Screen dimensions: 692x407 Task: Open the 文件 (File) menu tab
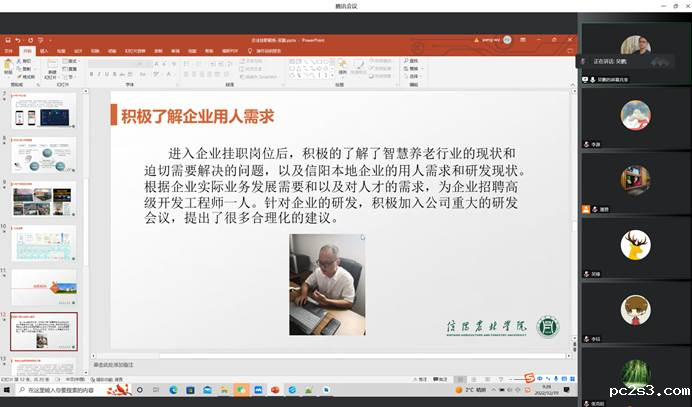pyautogui.click(x=8, y=50)
